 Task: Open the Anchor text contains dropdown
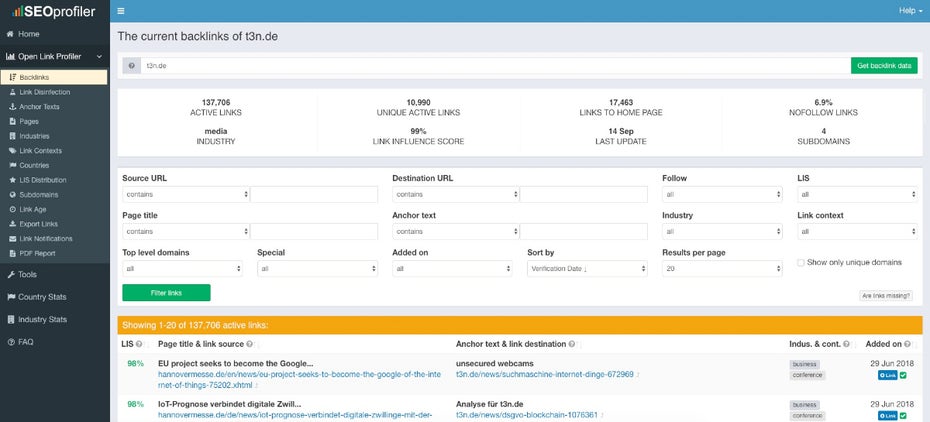[x=456, y=231]
